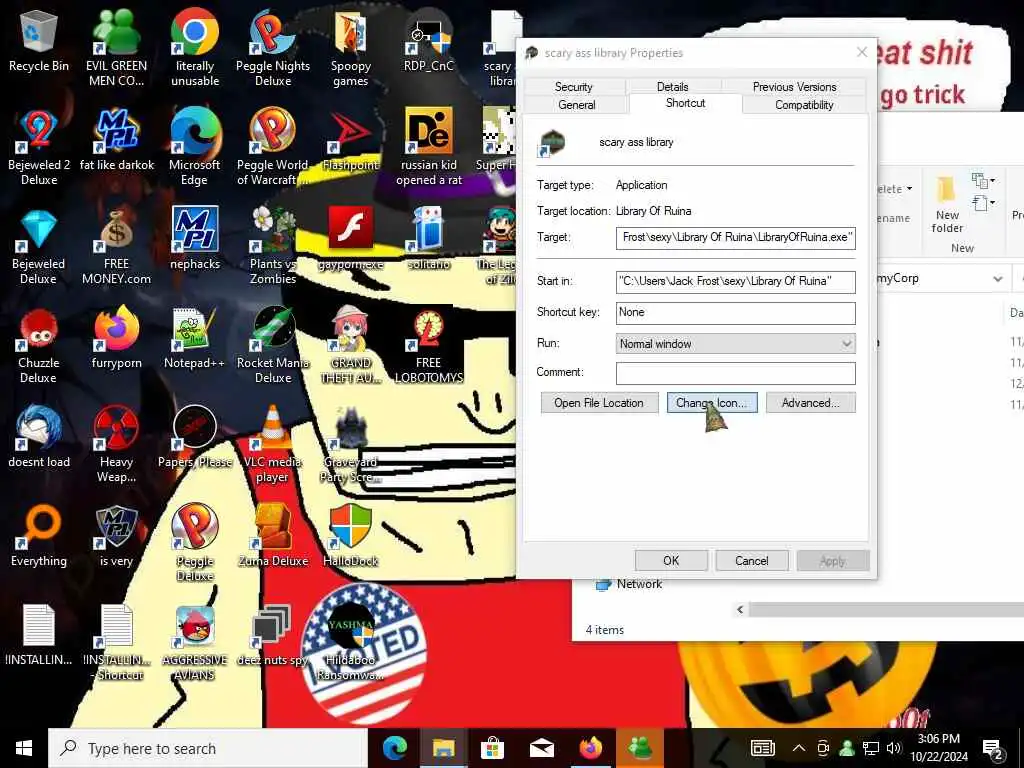1024x768 pixels.
Task: Open the Recycle Bin desktop icon
Action: (39, 42)
